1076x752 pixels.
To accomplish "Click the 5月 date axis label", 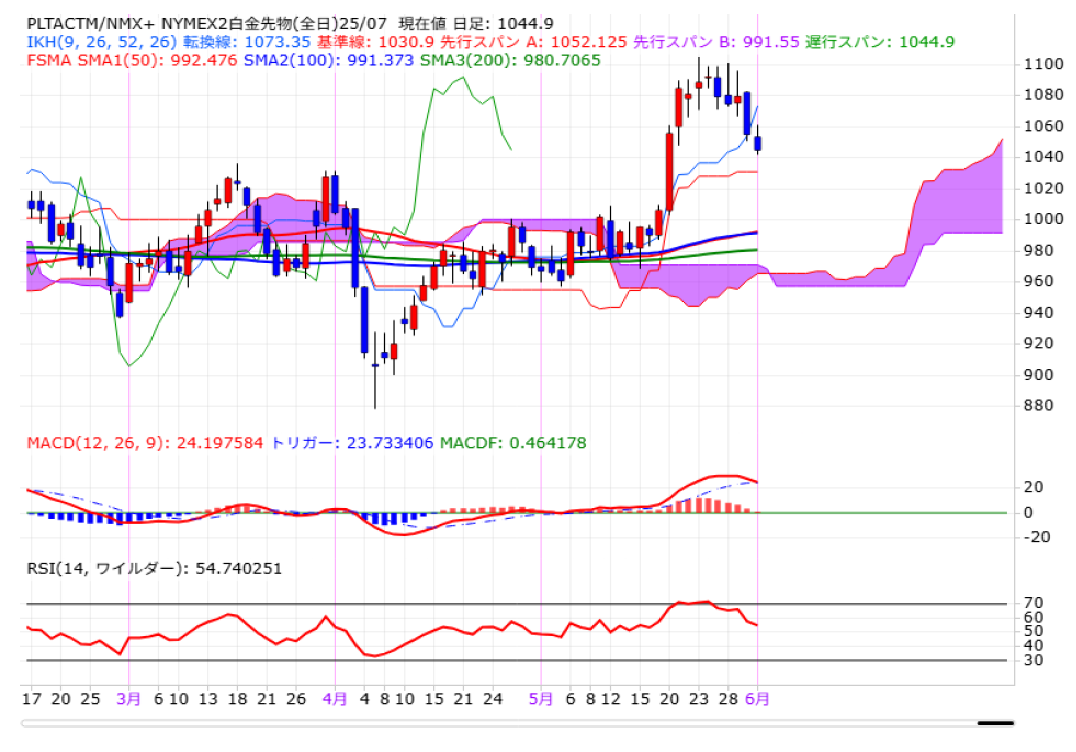I will click(541, 699).
